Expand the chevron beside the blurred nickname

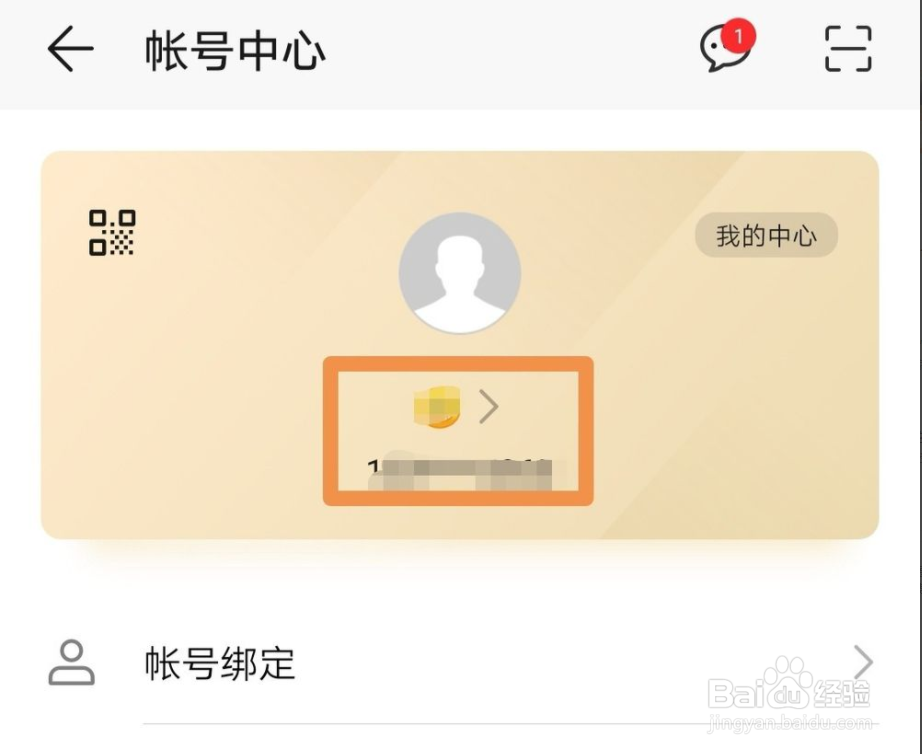point(489,406)
